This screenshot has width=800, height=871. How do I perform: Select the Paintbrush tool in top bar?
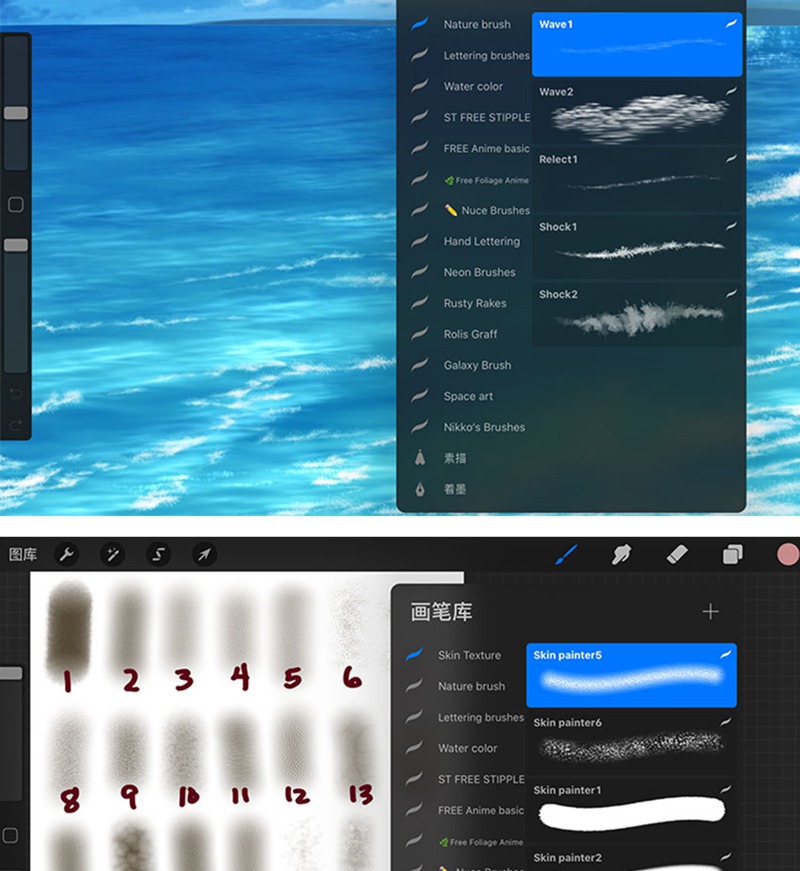click(x=566, y=554)
